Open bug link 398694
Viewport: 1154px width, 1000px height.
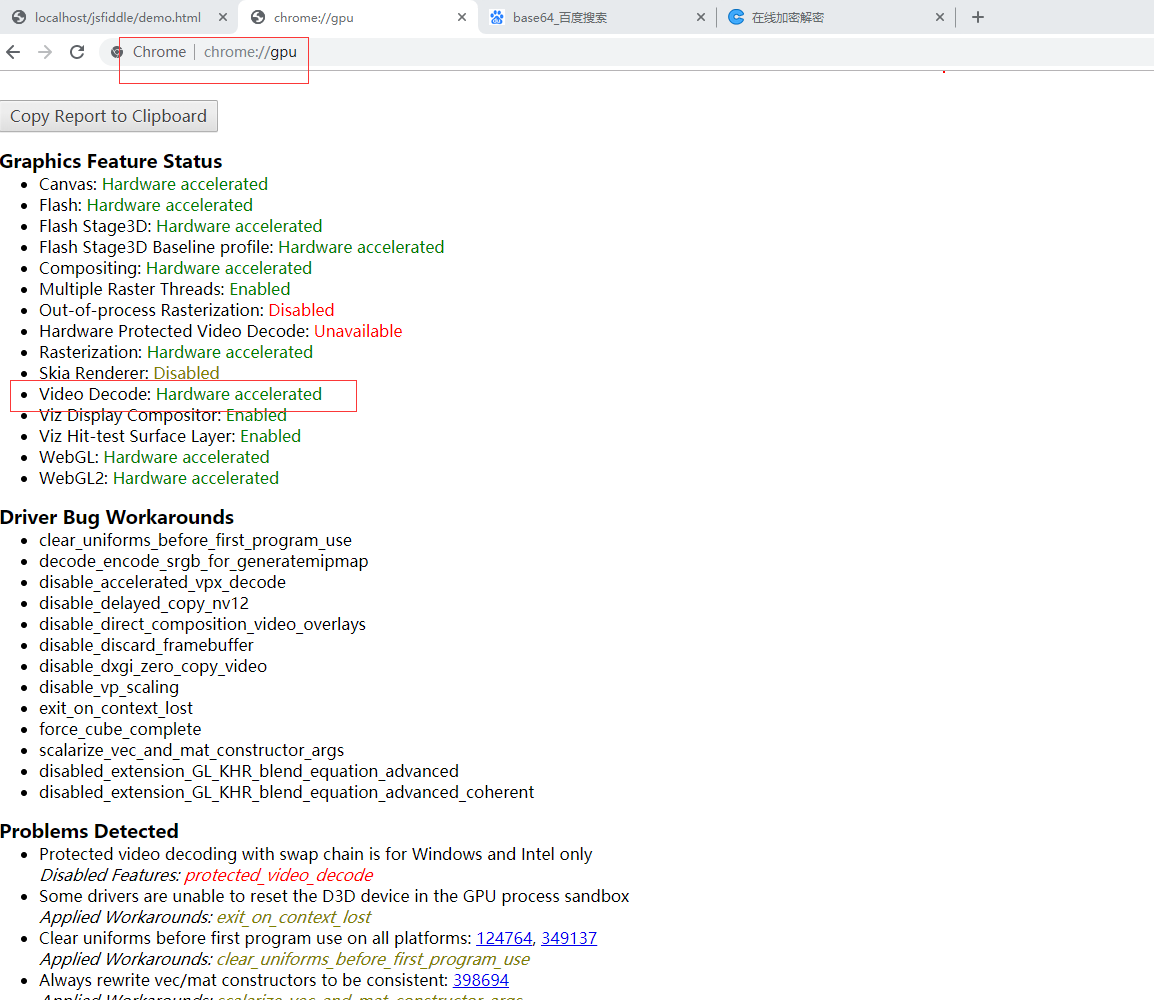[x=481, y=980]
